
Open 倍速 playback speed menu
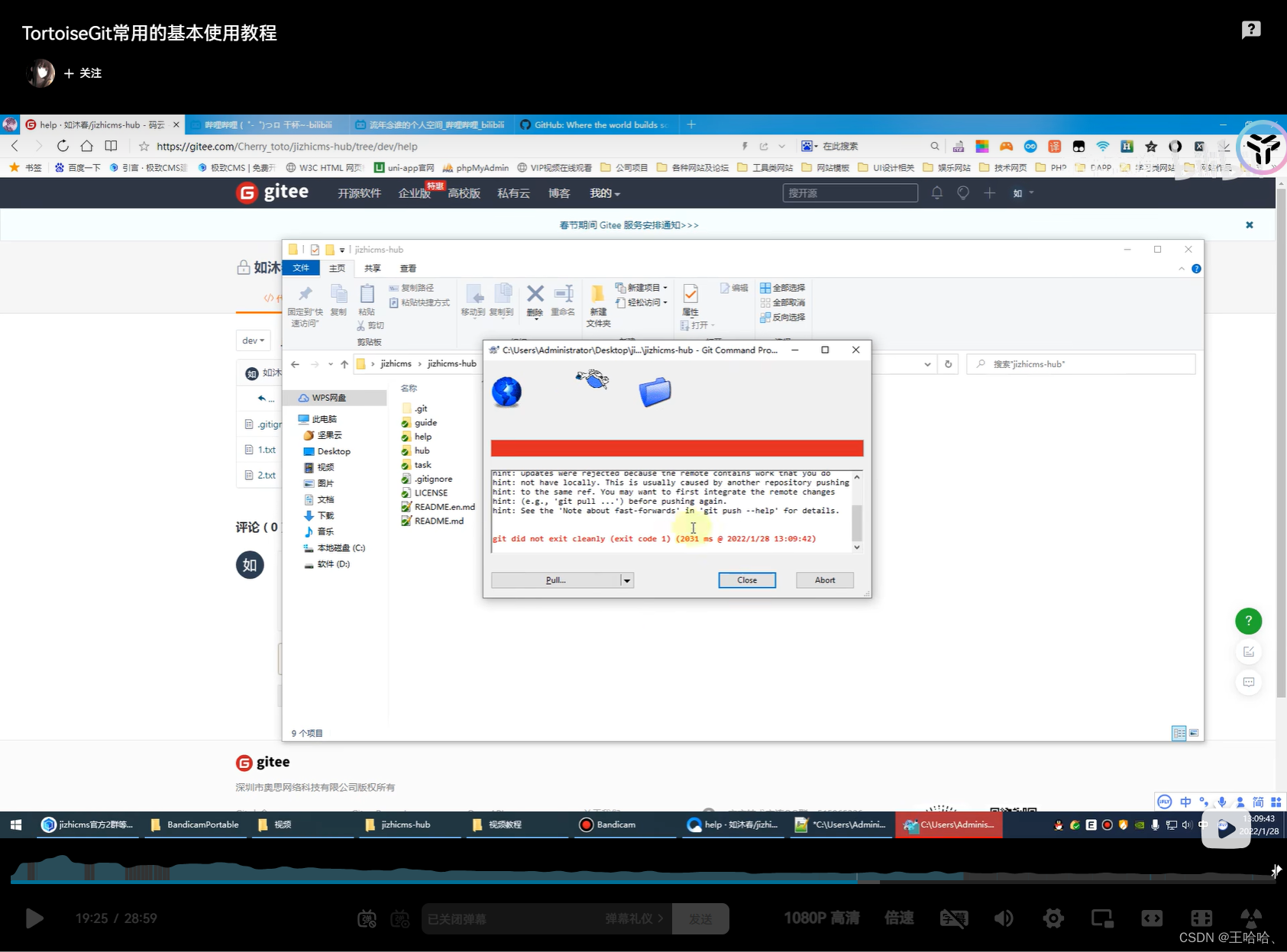[899, 918]
